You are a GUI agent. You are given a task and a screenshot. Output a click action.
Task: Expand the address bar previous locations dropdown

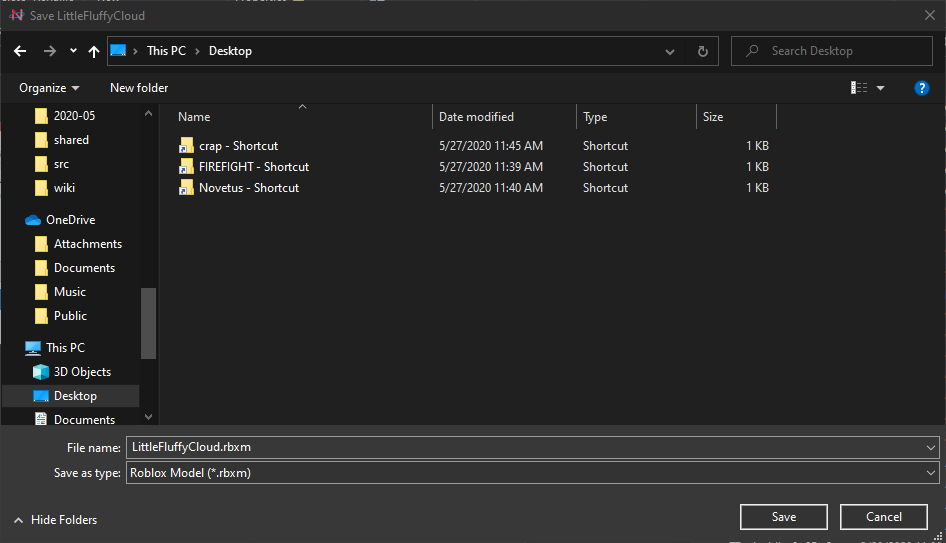click(670, 51)
